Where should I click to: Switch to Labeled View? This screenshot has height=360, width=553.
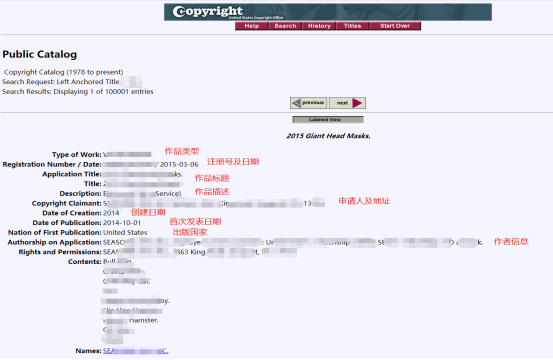pyautogui.click(x=328, y=120)
